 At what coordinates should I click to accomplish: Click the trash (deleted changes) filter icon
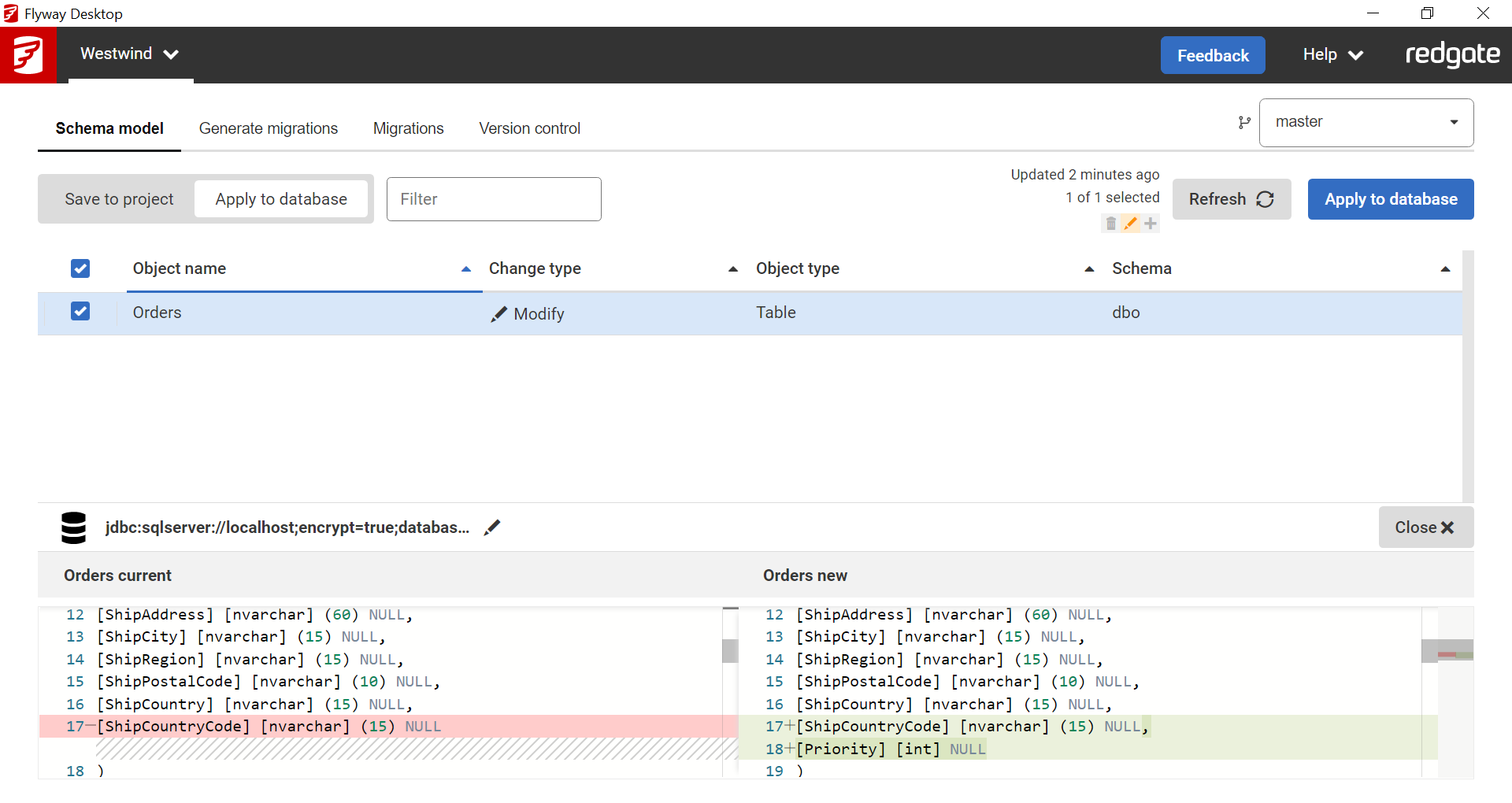1110,224
